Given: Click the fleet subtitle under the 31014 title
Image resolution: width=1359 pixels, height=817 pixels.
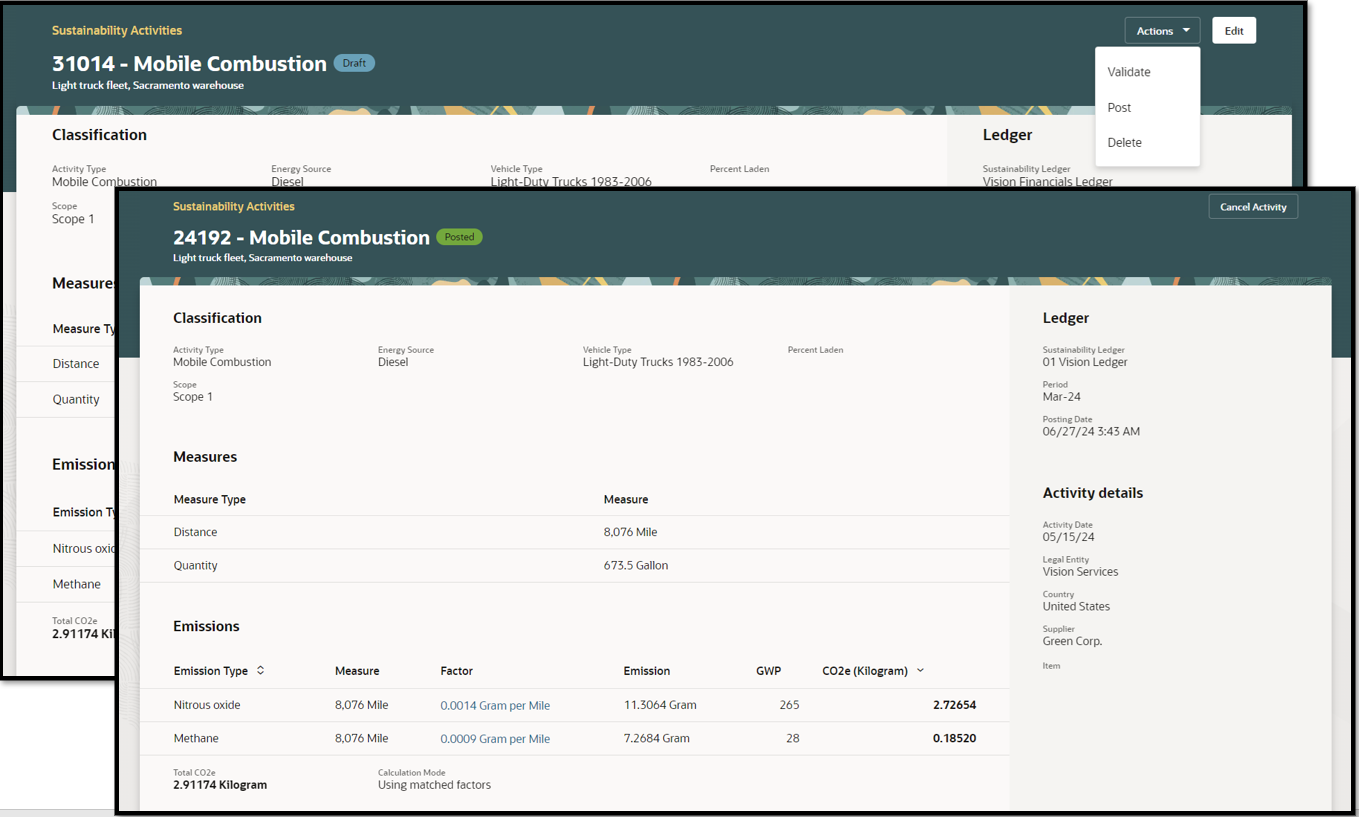Looking at the screenshot, I should tap(148, 85).
